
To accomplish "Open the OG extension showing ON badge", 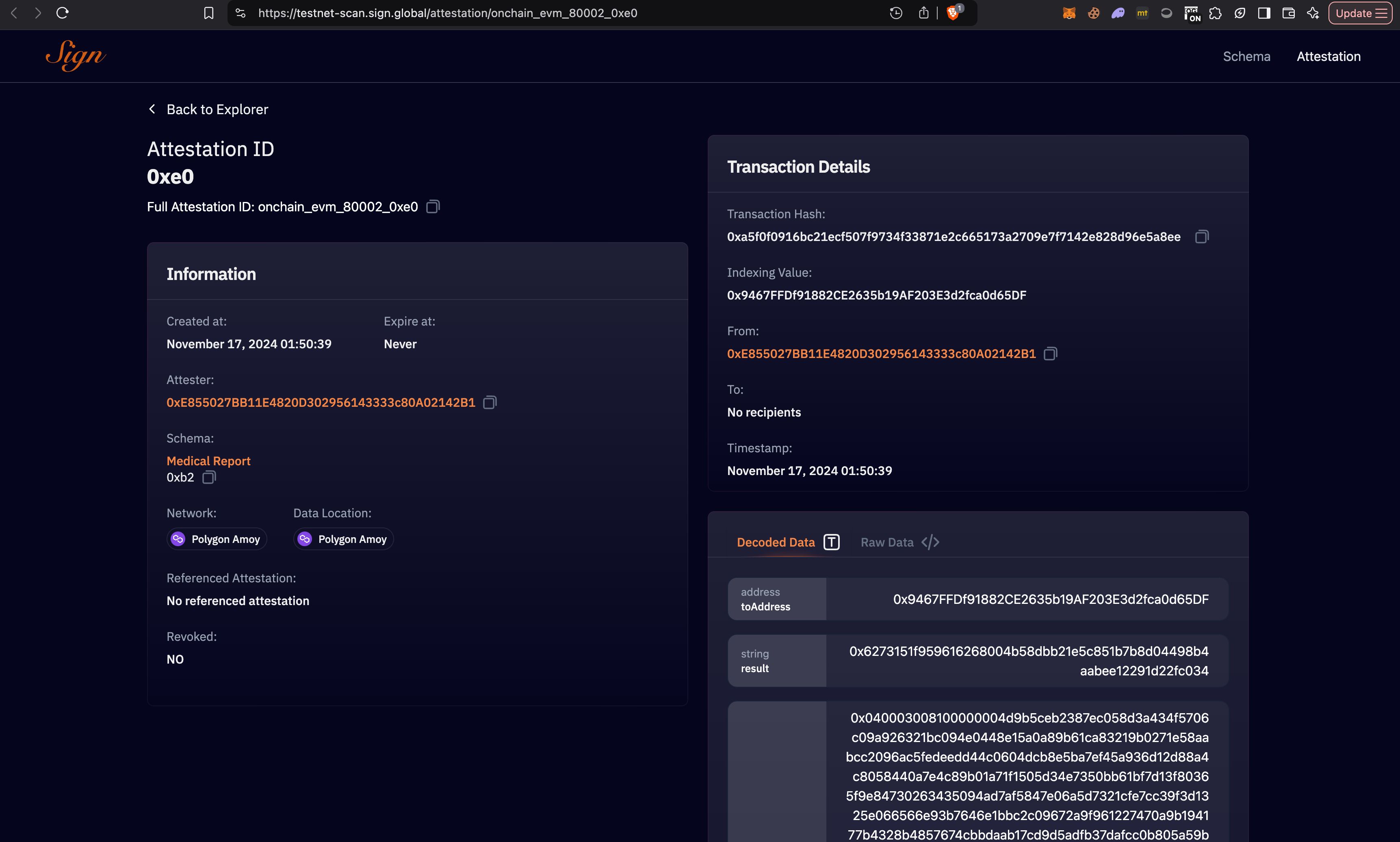I will [x=1192, y=14].
